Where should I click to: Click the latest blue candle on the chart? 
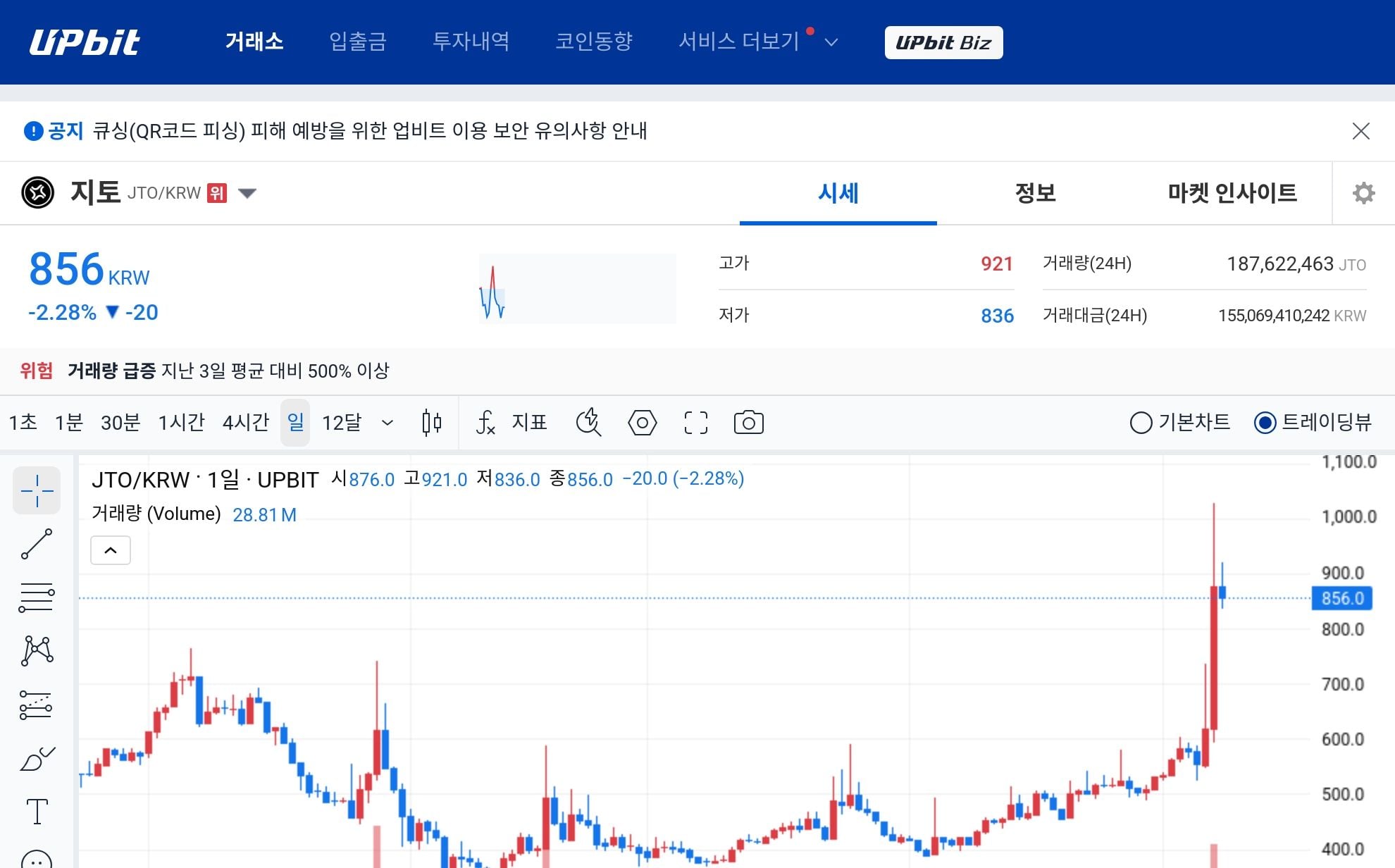click(x=1222, y=593)
